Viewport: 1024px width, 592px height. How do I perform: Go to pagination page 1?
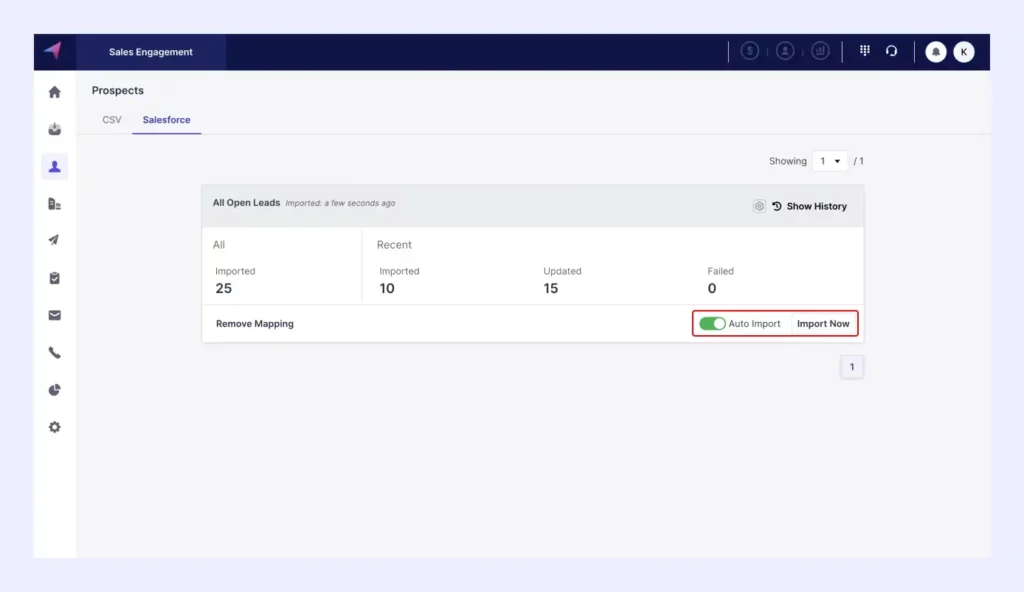(x=852, y=367)
